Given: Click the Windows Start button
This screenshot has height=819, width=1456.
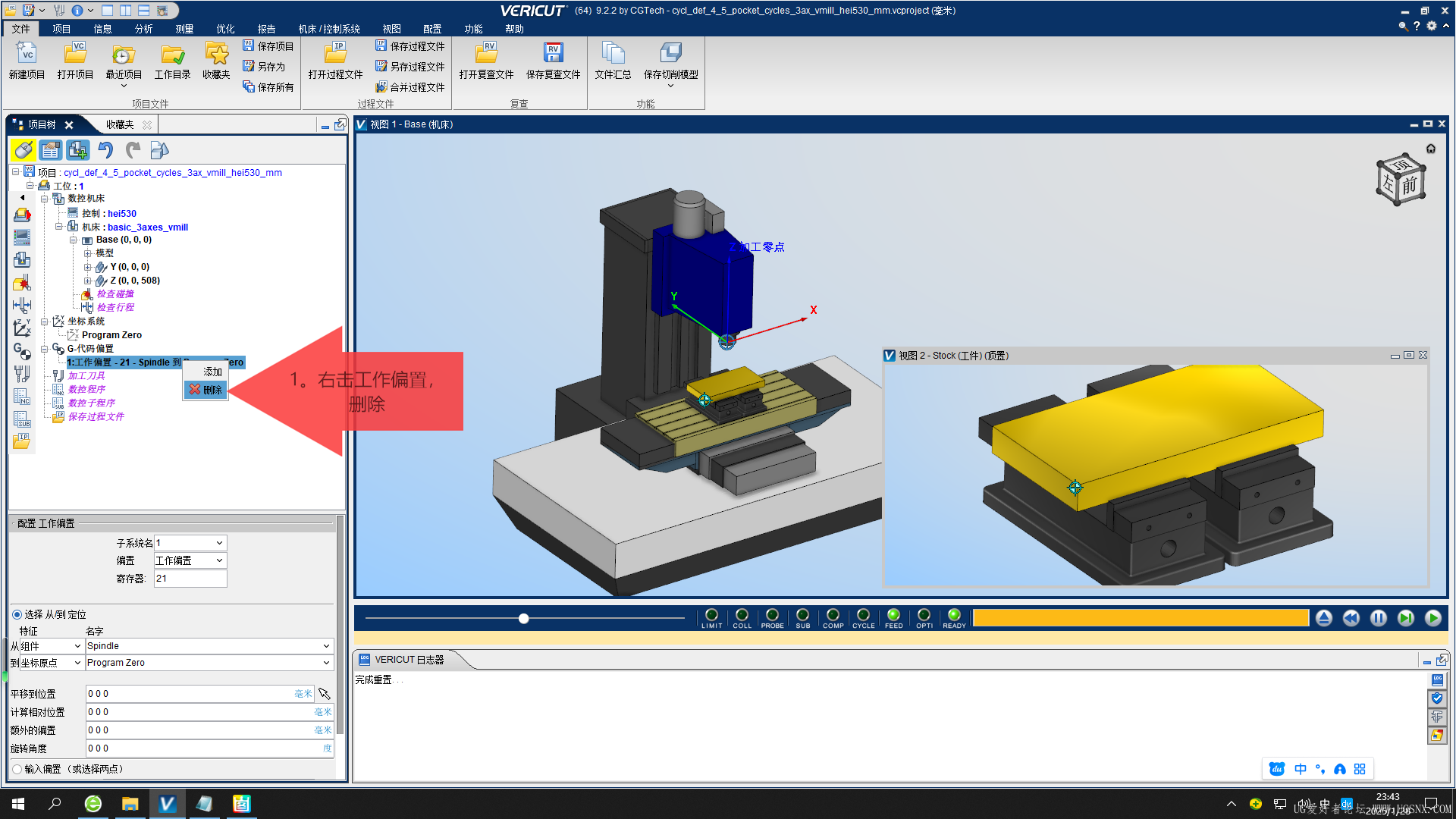Looking at the screenshot, I should tap(18, 804).
